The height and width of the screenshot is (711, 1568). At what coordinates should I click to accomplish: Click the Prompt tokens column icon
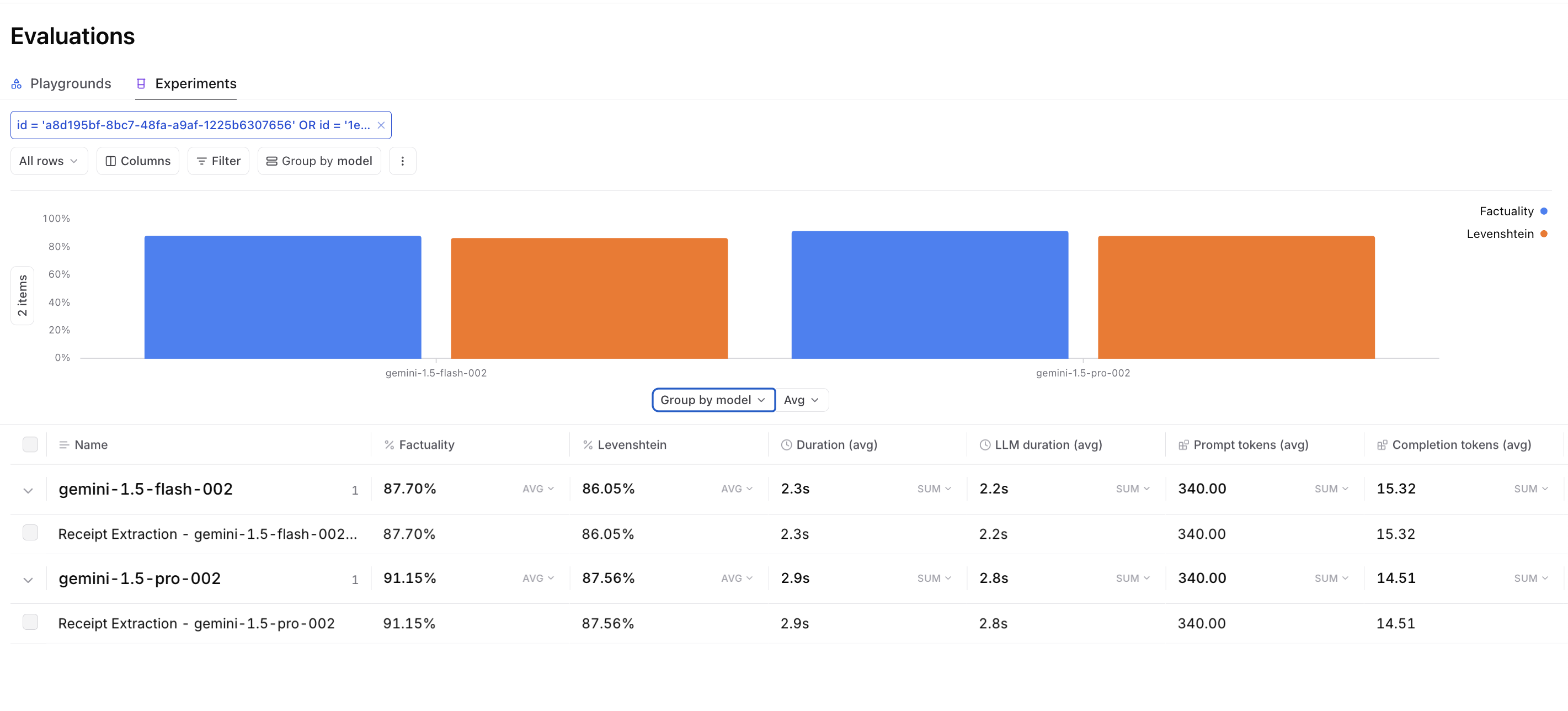click(1183, 445)
